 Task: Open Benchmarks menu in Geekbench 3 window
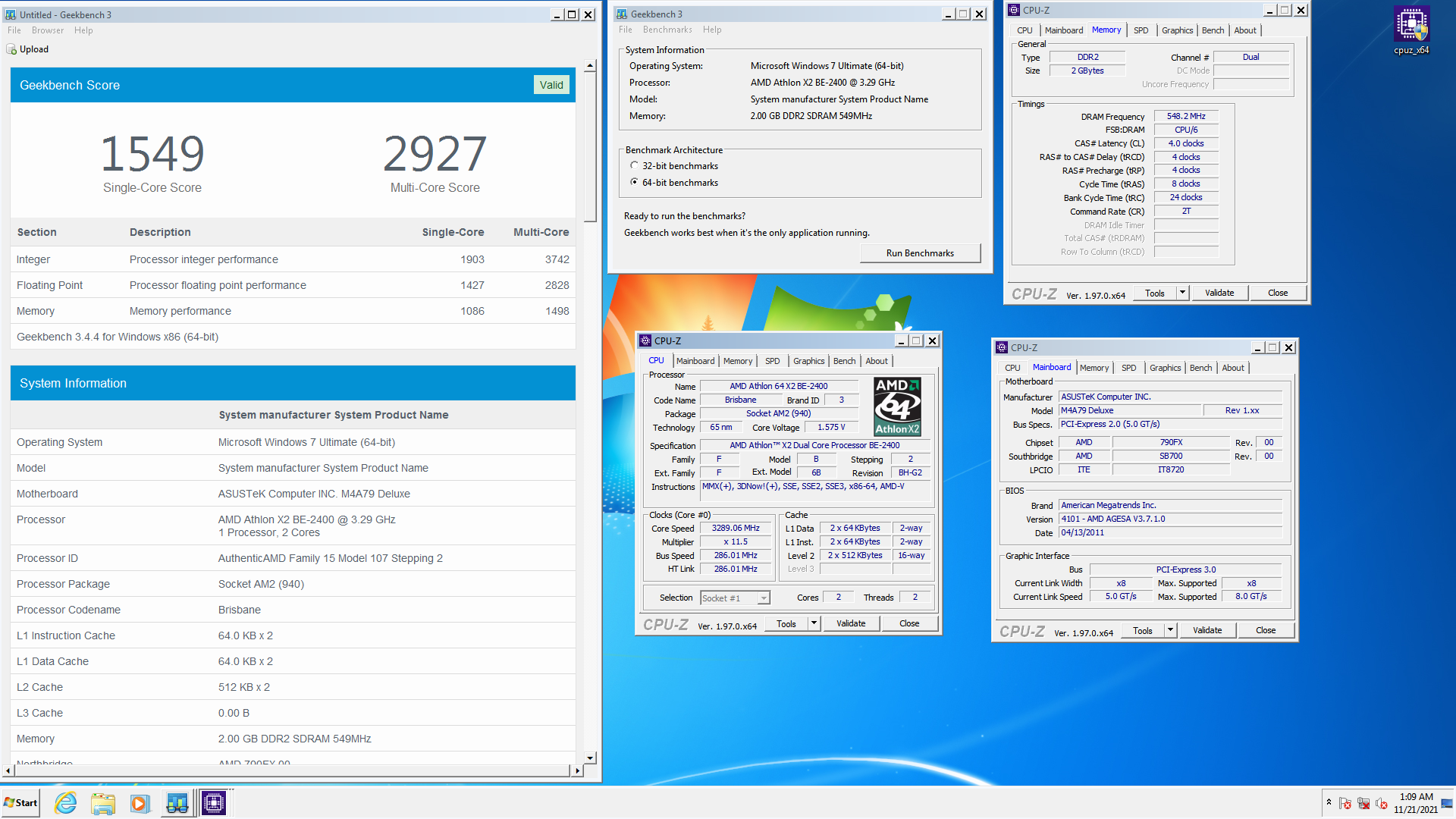(x=667, y=30)
